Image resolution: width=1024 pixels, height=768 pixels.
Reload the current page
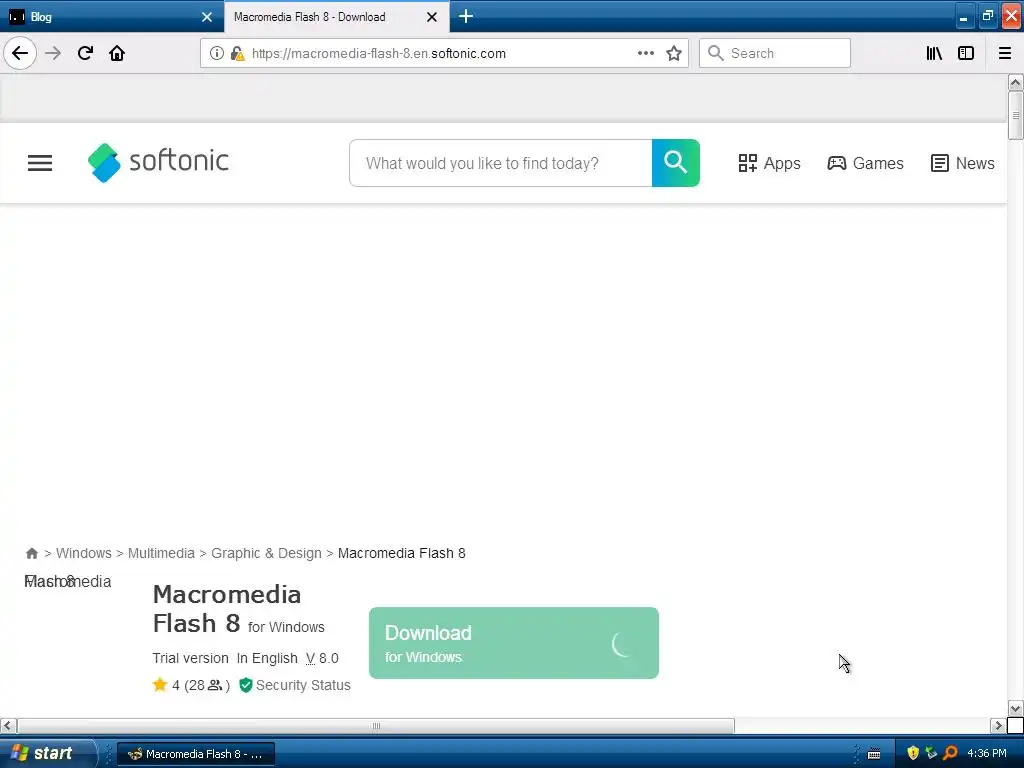85,53
